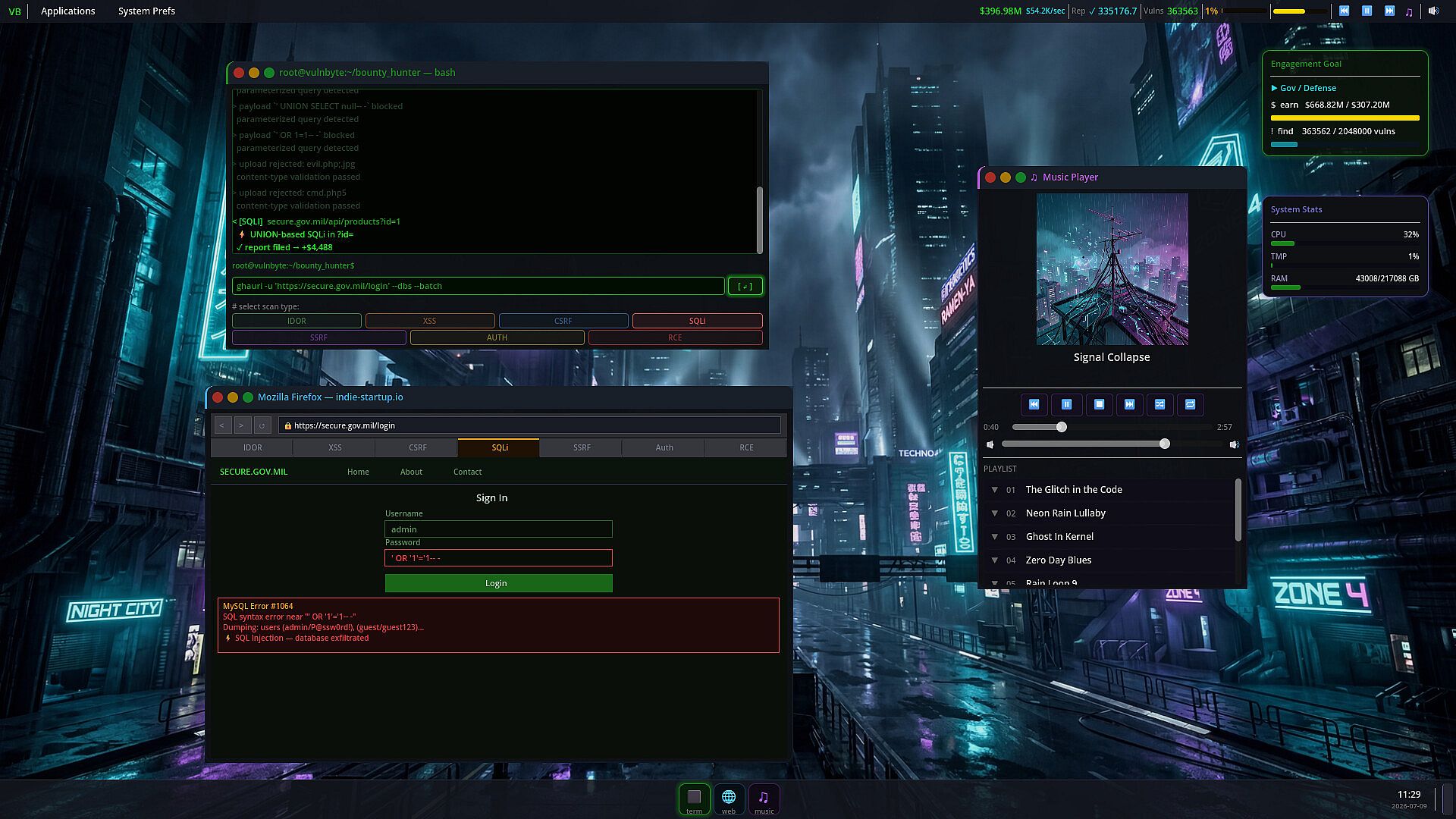Click the playlist scrollbar in Music Player

(1238, 510)
